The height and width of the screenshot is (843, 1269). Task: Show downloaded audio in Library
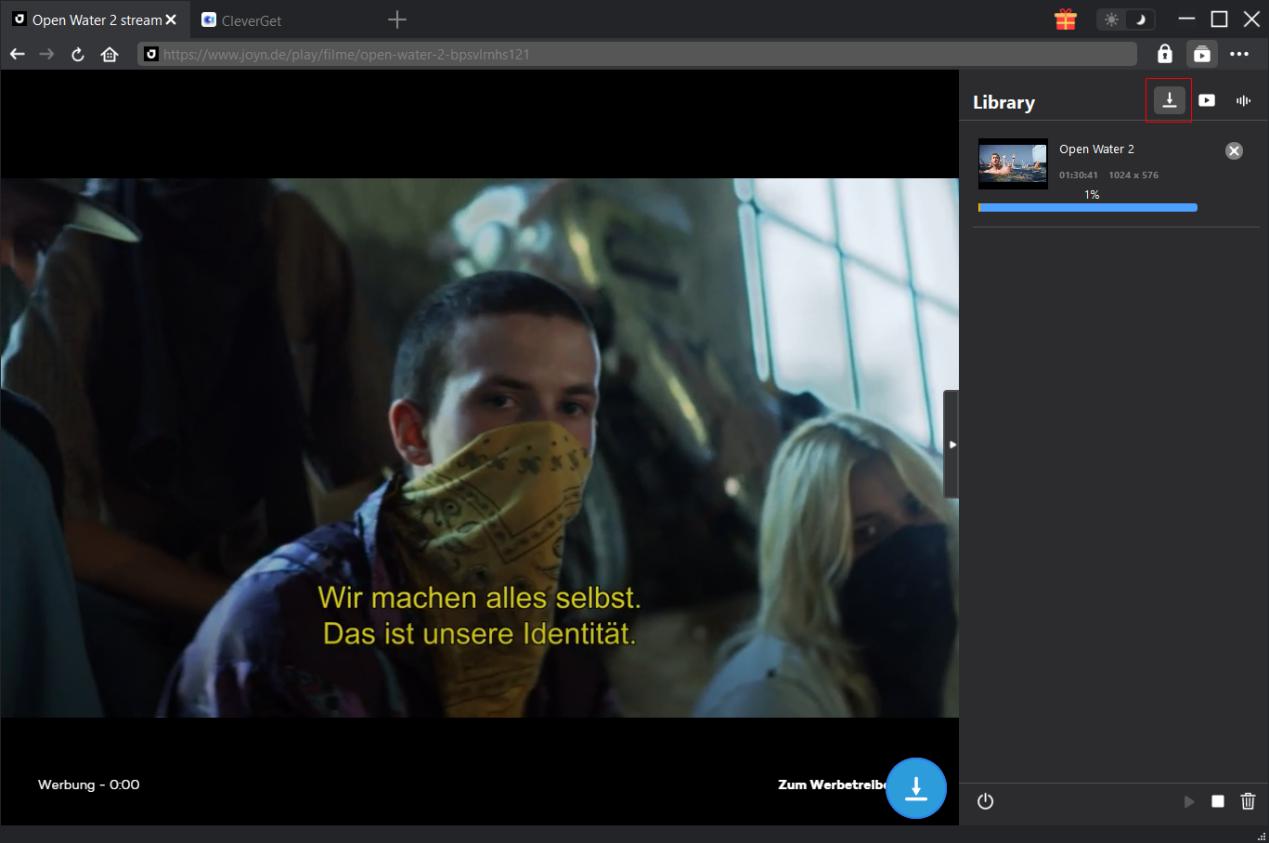pos(1243,100)
